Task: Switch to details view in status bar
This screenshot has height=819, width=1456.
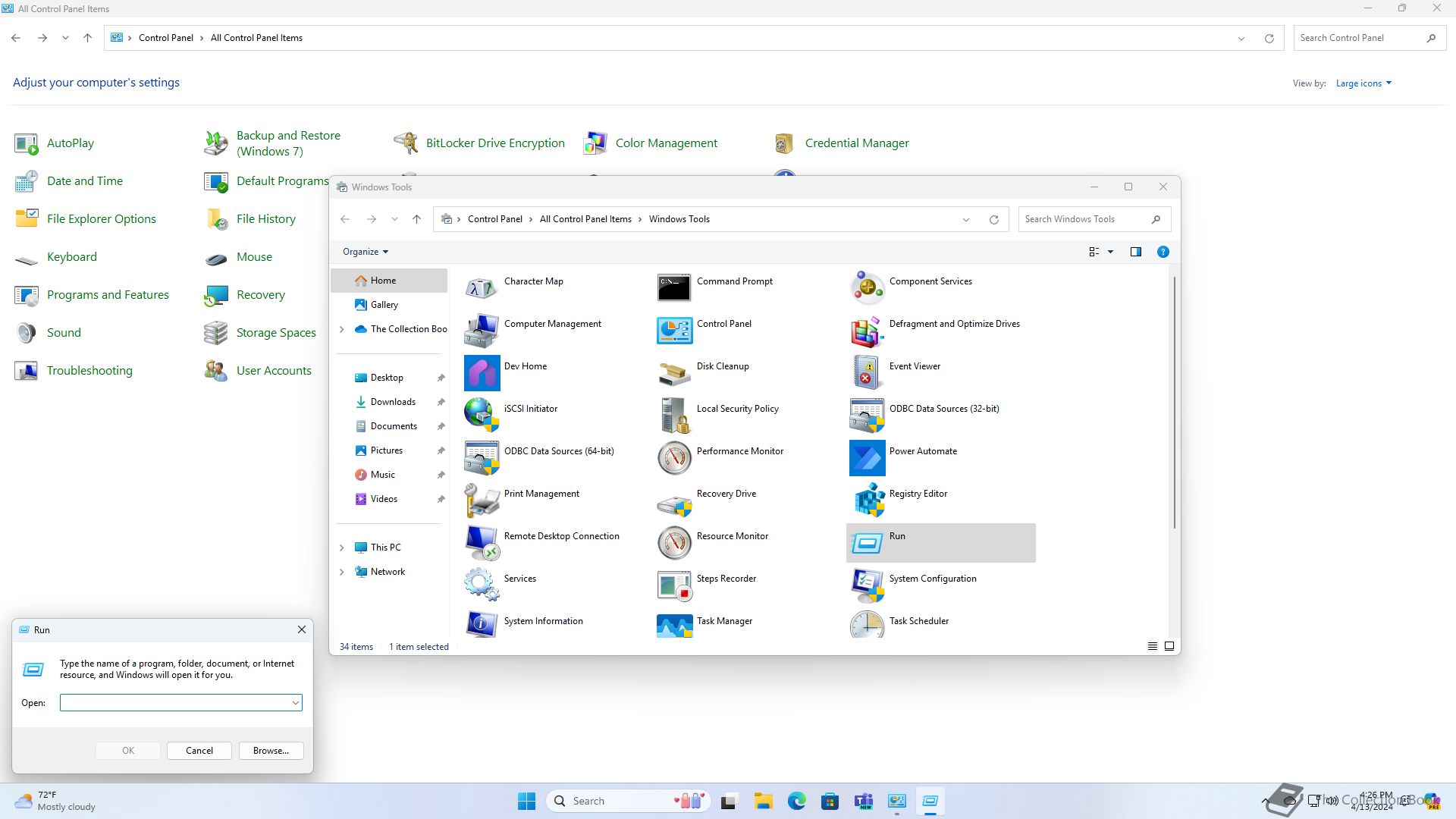Action: pos(1153,647)
